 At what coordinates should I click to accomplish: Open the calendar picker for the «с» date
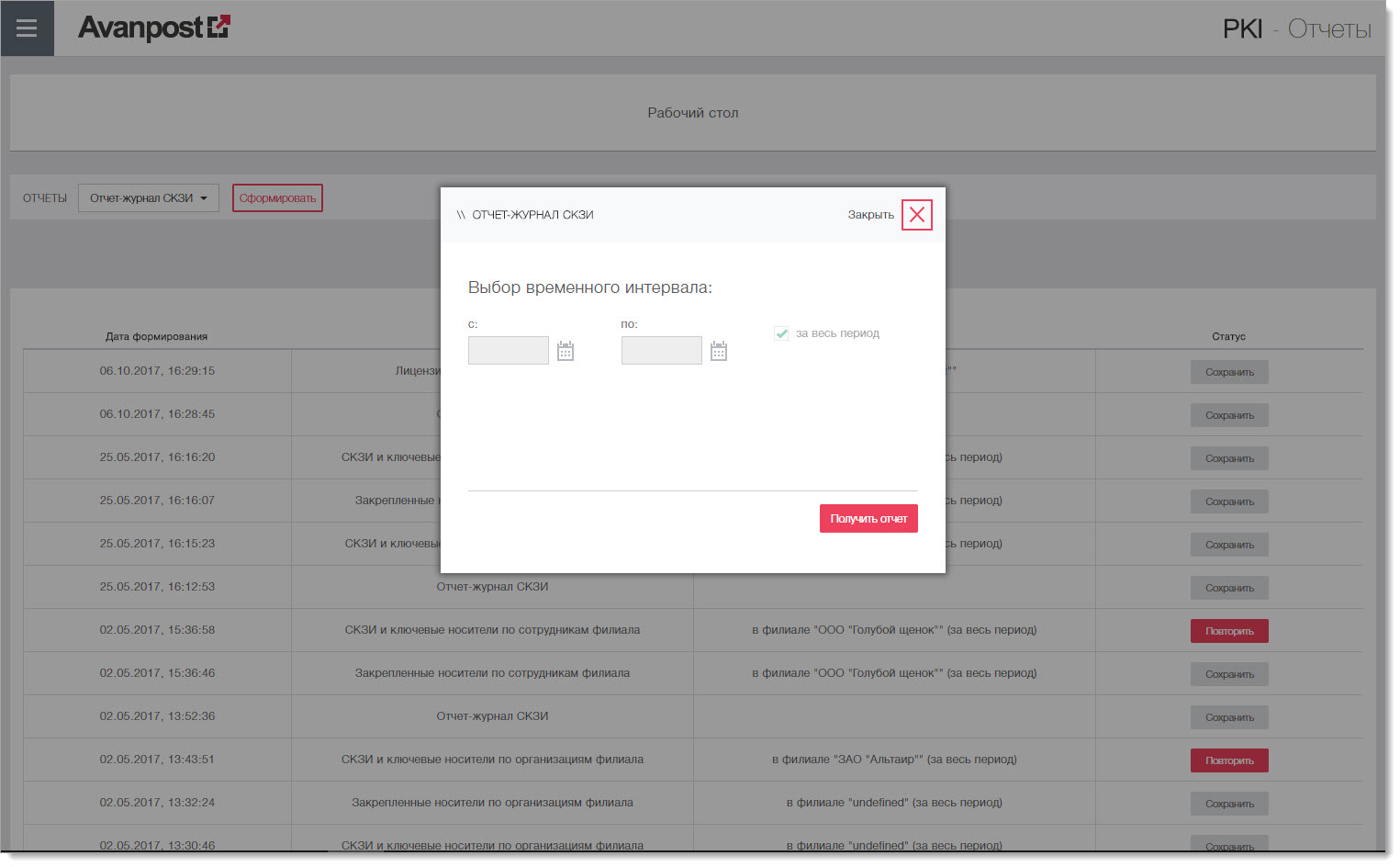[566, 351]
